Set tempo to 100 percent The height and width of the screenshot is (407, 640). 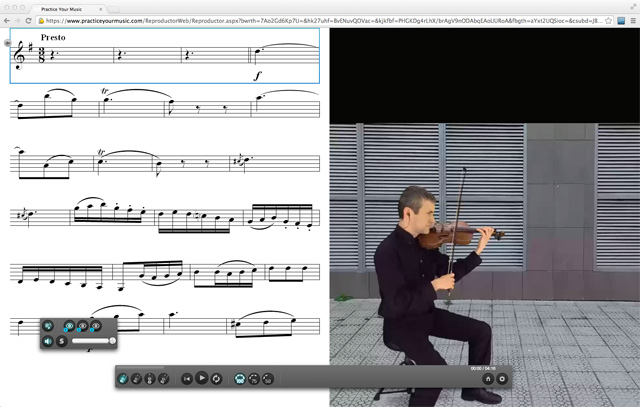click(x=240, y=379)
